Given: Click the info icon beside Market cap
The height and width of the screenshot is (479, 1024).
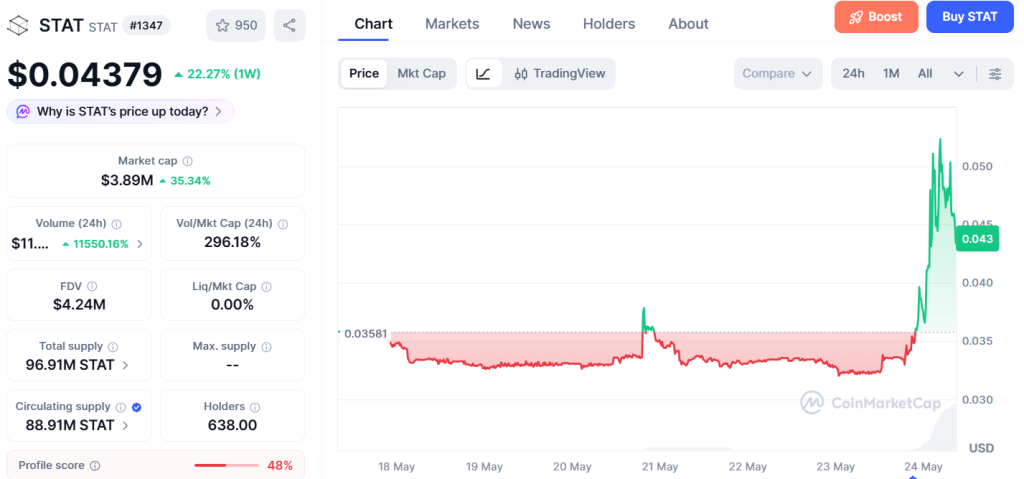Looking at the screenshot, I should pos(187,161).
